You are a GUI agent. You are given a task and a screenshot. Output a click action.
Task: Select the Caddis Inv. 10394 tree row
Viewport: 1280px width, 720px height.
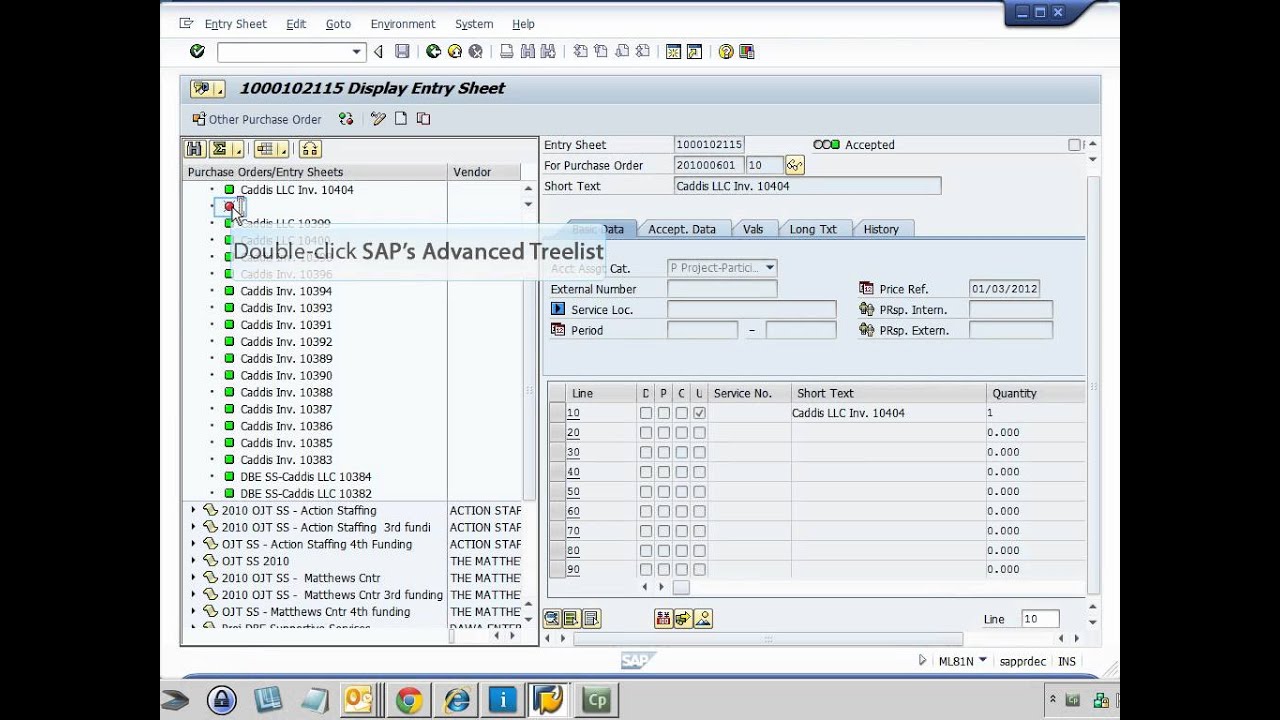click(286, 291)
